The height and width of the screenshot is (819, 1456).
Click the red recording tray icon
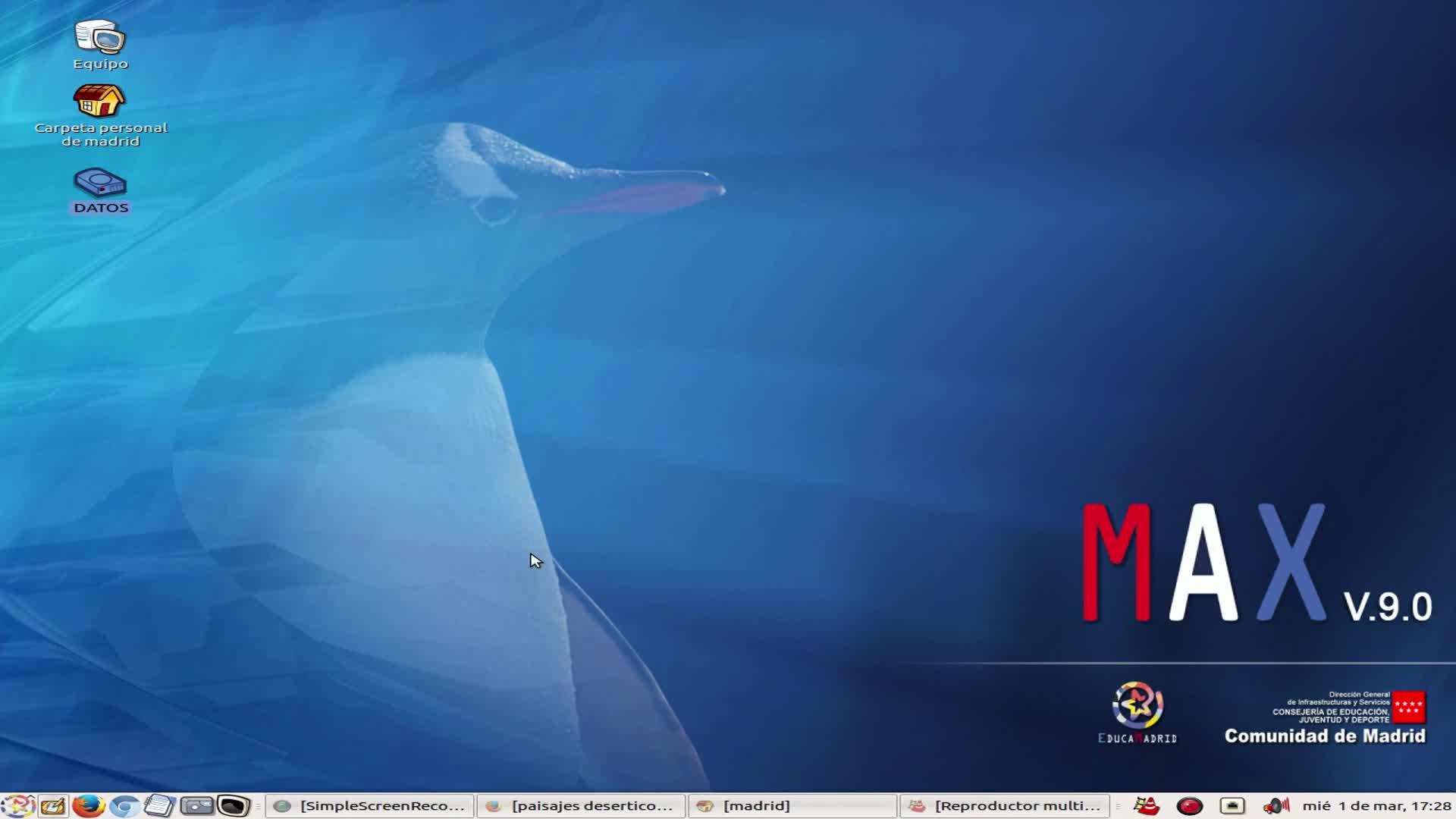(x=1189, y=805)
